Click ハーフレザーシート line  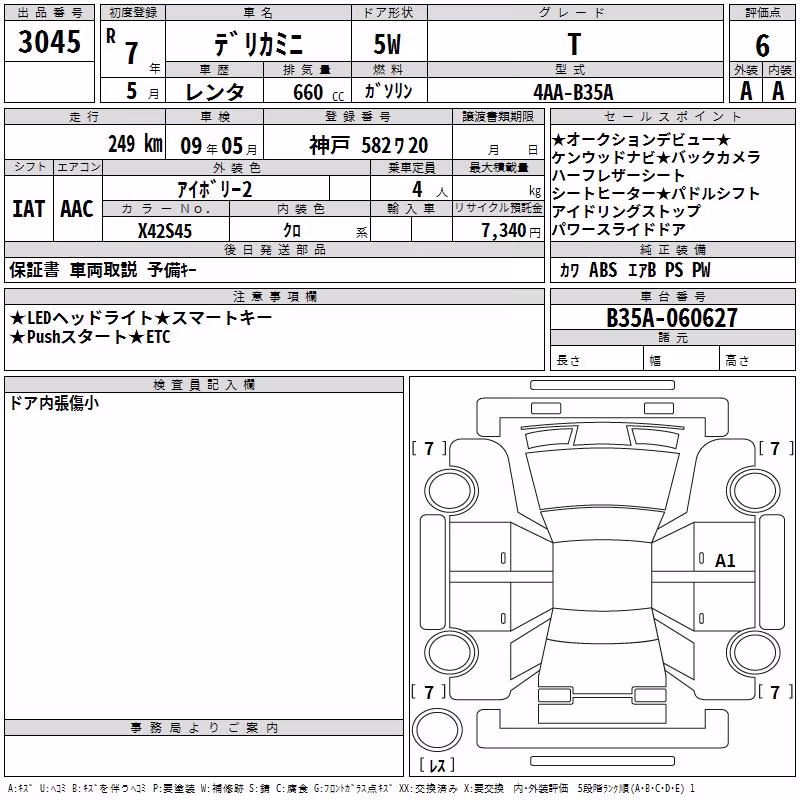point(618,175)
